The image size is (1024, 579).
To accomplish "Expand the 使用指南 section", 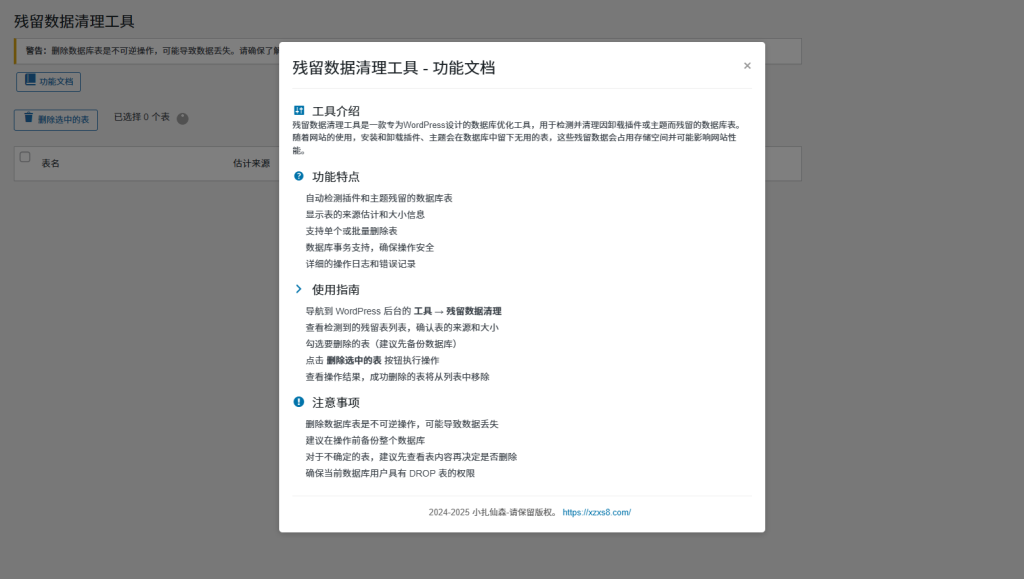I will coord(330,289).
